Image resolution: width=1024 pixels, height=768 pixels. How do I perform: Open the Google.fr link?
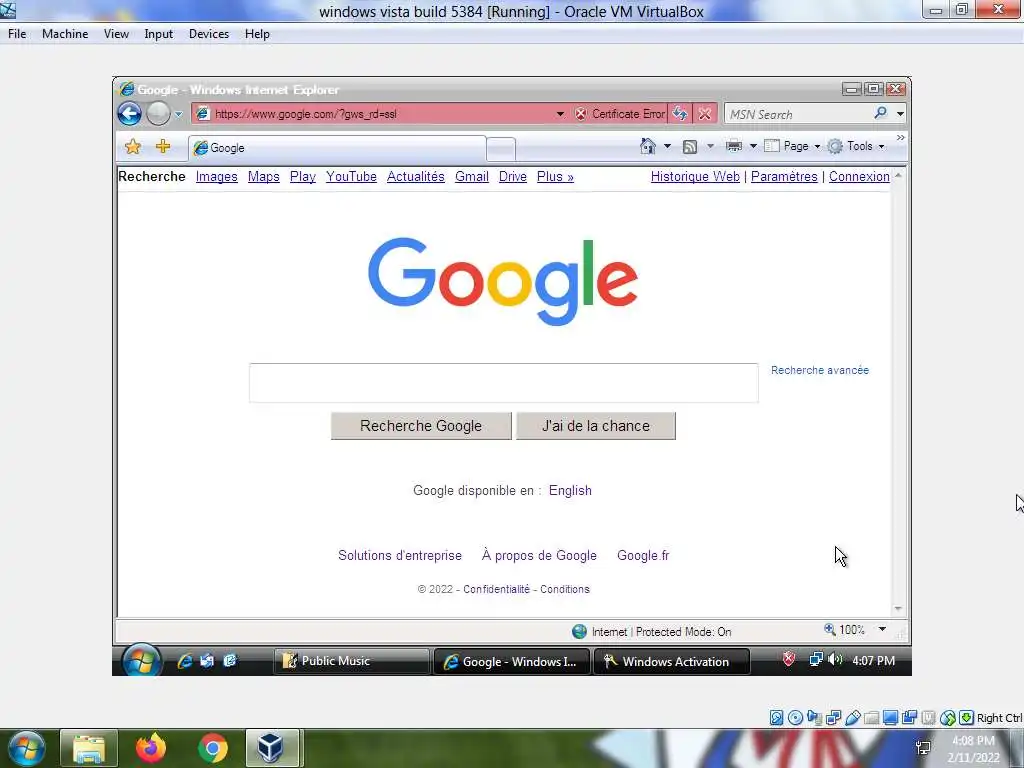(x=643, y=556)
